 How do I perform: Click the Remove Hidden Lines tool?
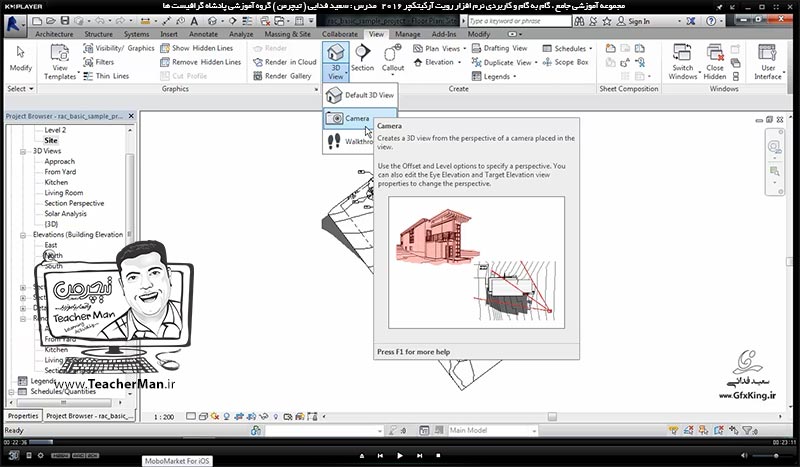(201, 62)
